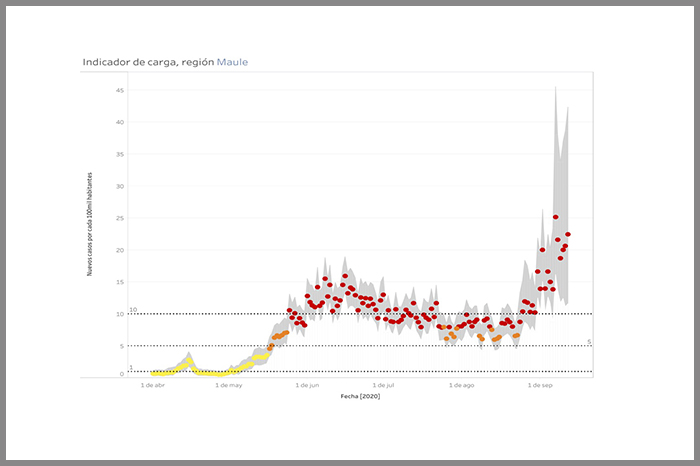Viewport: 700px width, 466px height.
Task: Click the '1 de ago' x-axis label
Action: 461,384
